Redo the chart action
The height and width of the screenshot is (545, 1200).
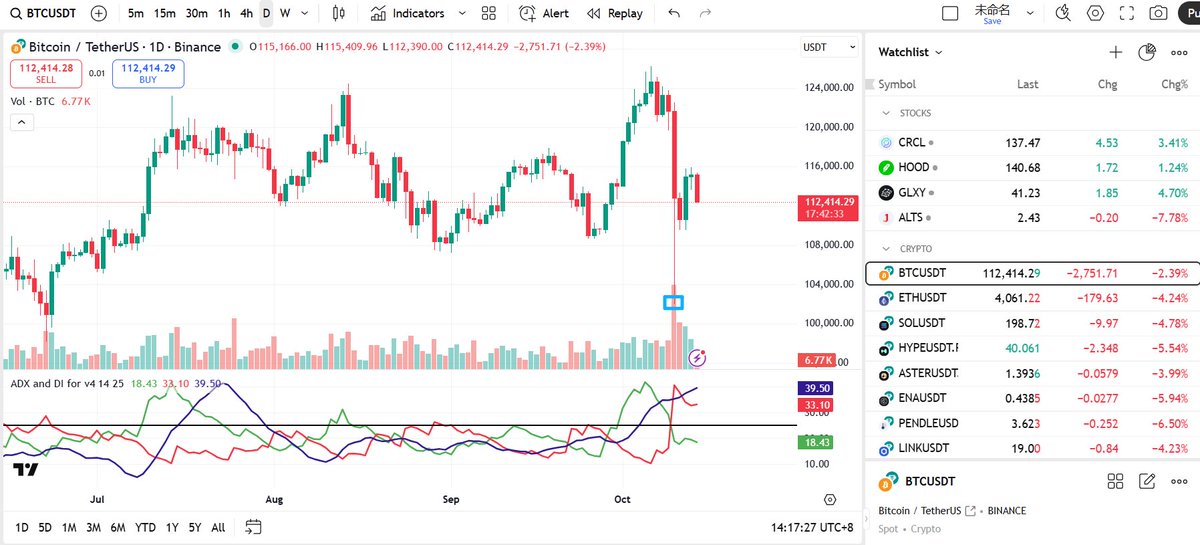(x=706, y=14)
